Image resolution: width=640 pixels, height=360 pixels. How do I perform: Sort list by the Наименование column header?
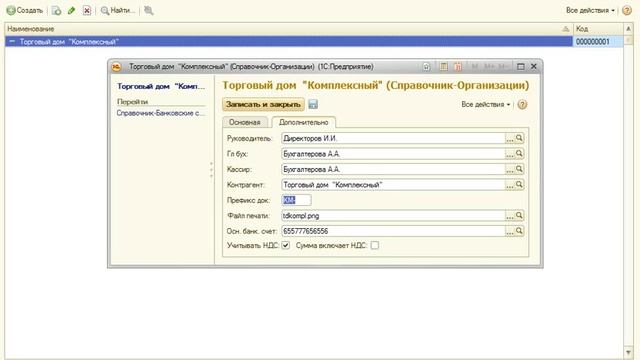pyautogui.click(x=289, y=29)
